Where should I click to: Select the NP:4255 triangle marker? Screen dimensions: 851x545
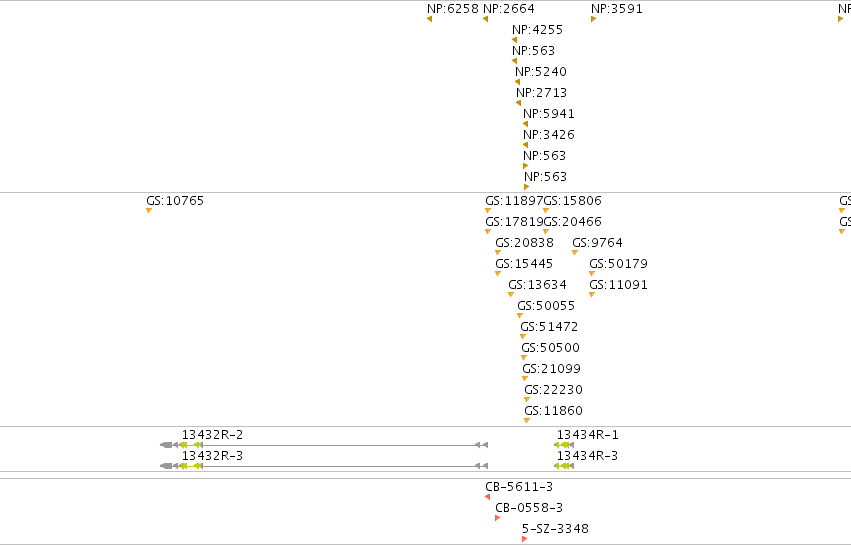515,40
